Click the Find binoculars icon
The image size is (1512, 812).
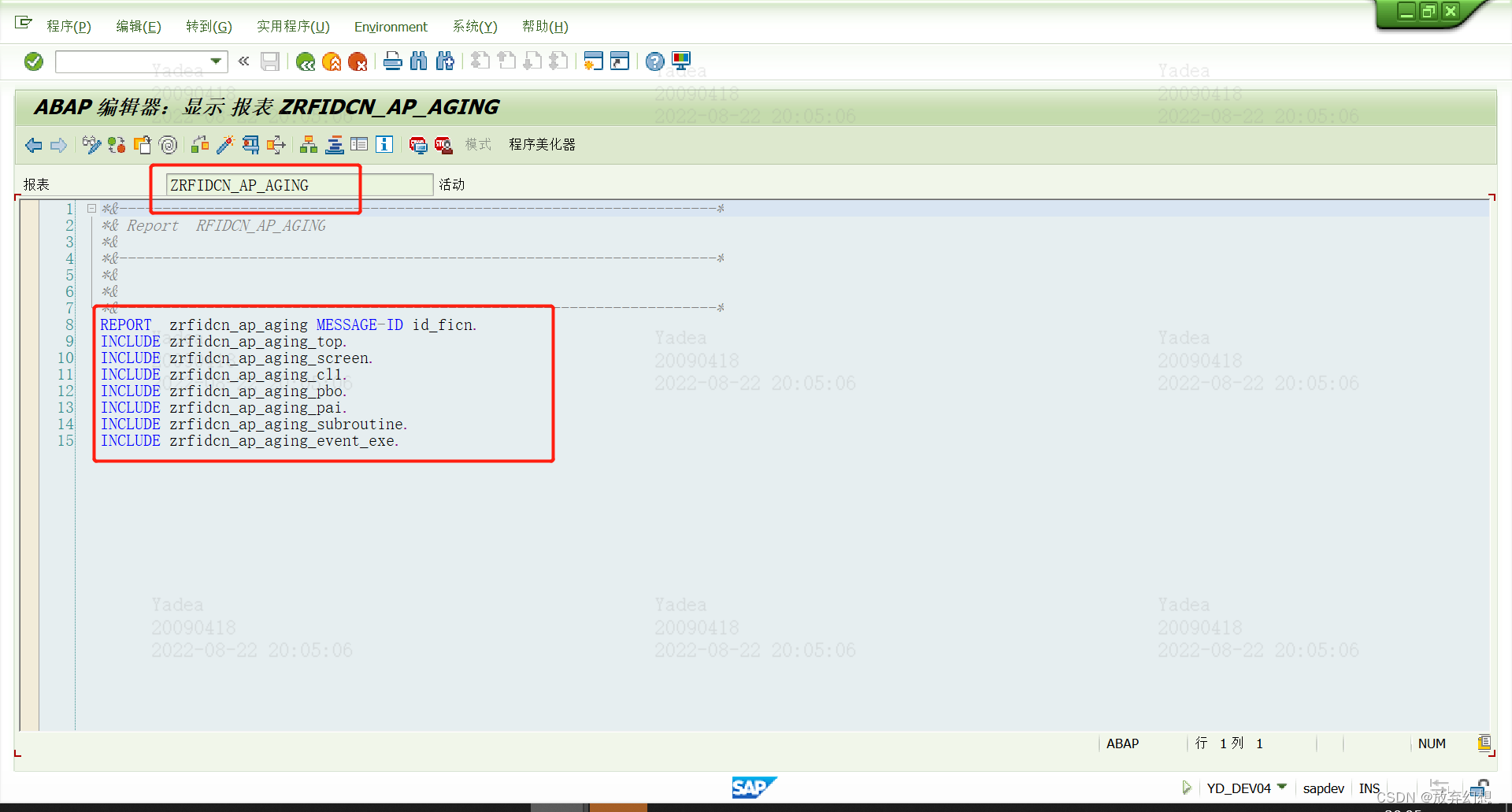tap(418, 61)
